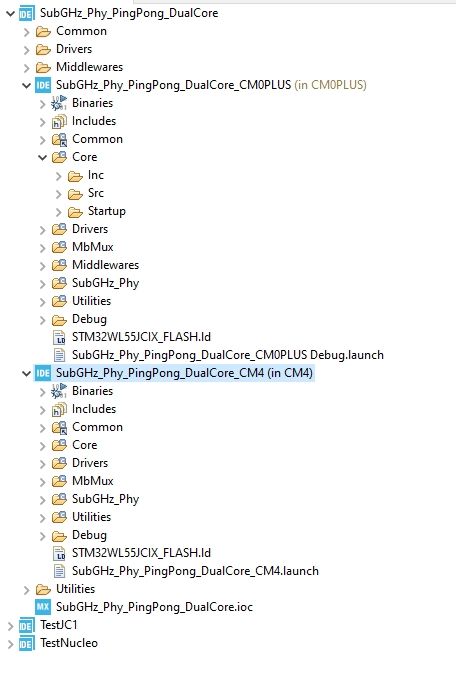The height and width of the screenshot is (692, 456).
Task: Select the TestNucleo project name
Action: coord(69,643)
